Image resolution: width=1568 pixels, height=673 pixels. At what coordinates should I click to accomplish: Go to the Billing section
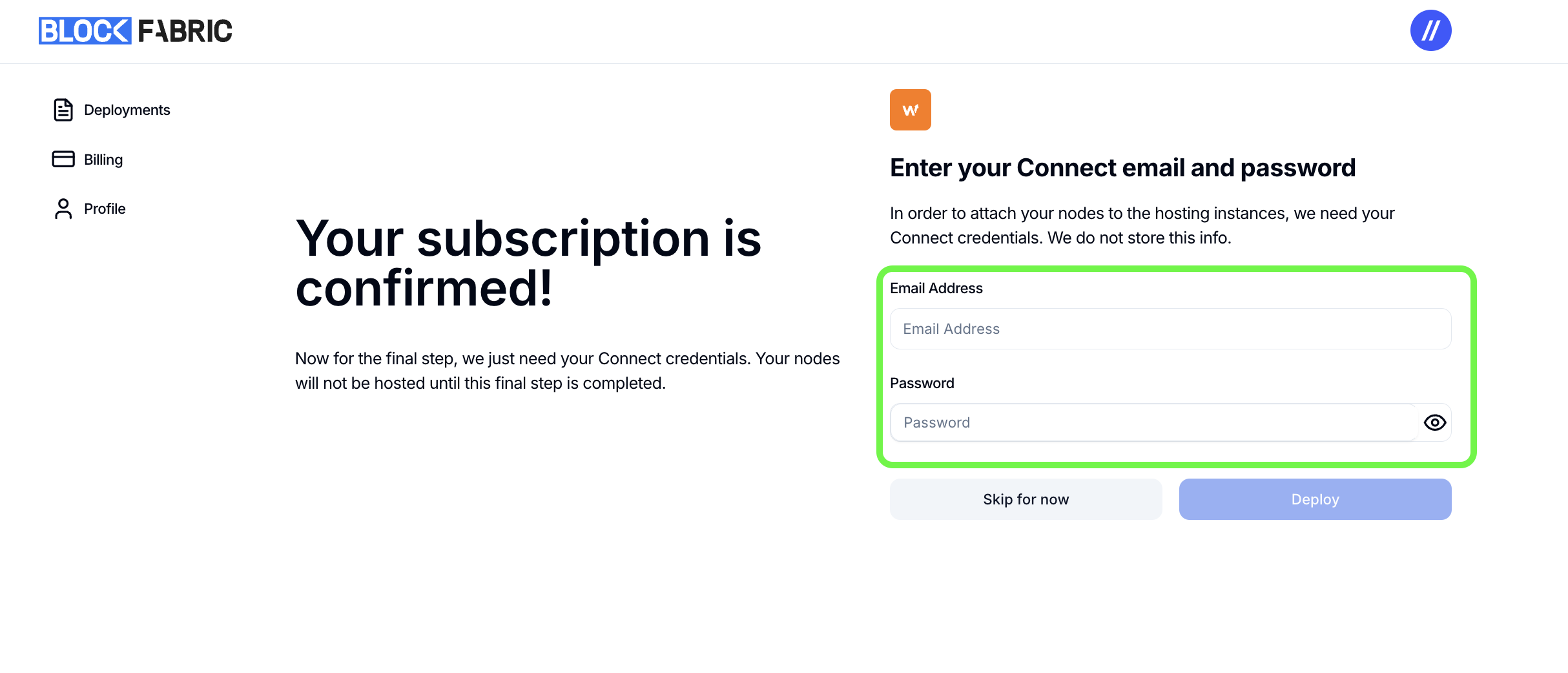coord(103,160)
